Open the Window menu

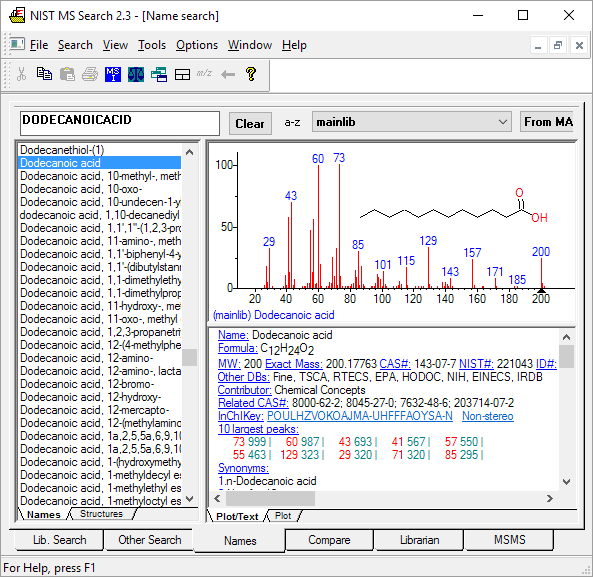[250, 45]
